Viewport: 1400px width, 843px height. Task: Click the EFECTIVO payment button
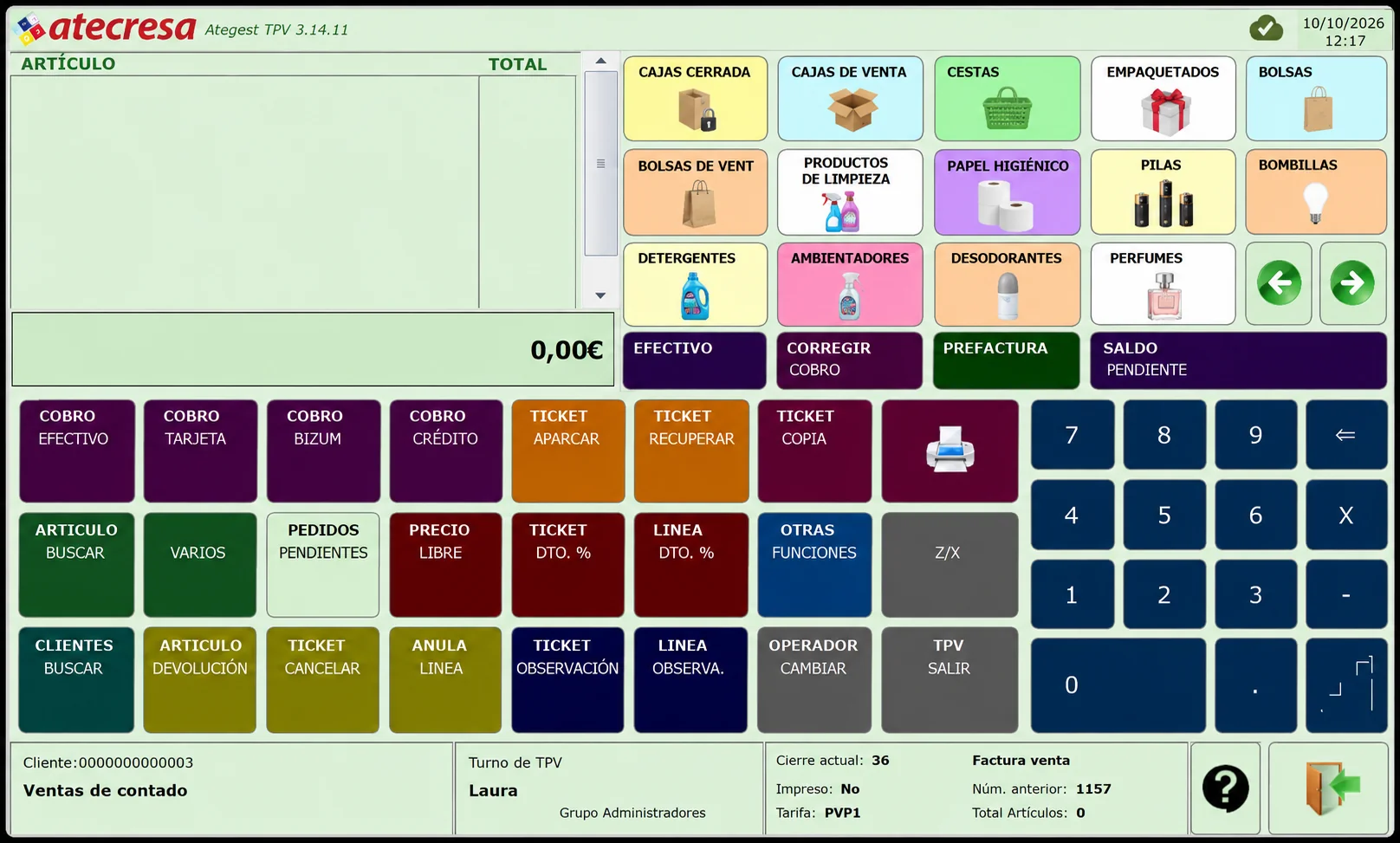pyautogui.click(x=694, y=360)
